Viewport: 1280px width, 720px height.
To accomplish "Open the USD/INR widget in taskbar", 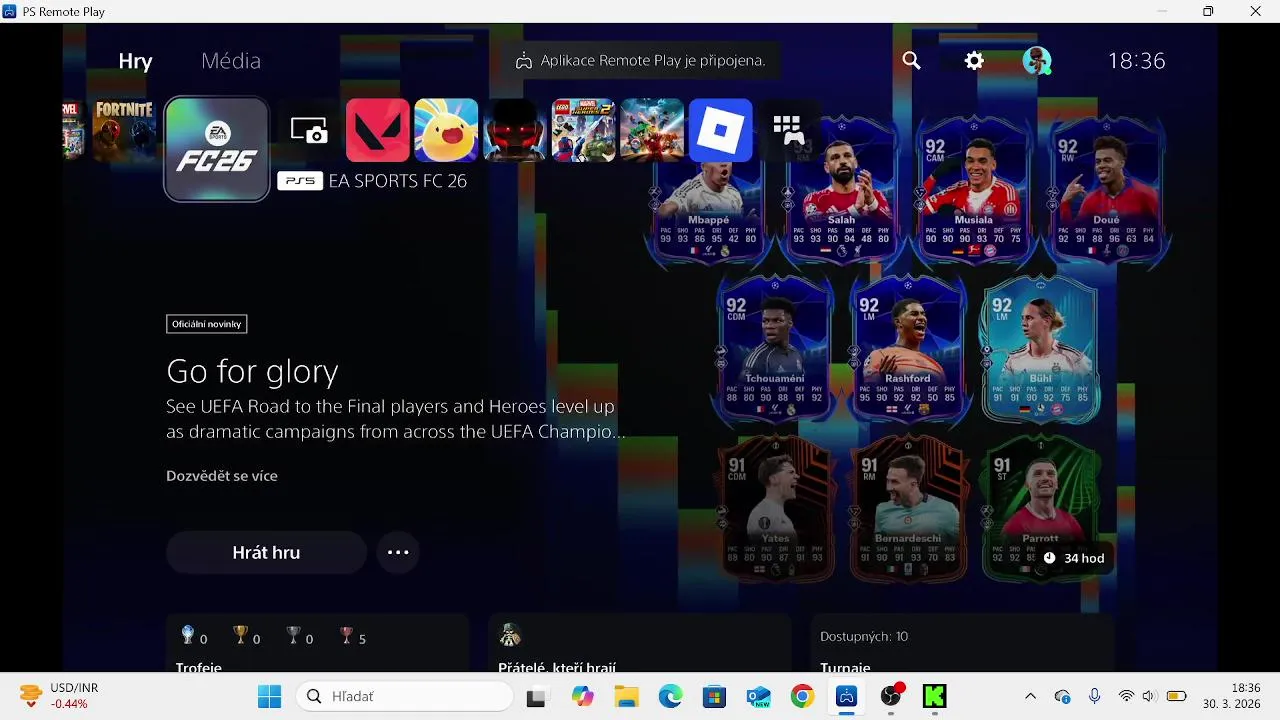I will click(60, 696).
